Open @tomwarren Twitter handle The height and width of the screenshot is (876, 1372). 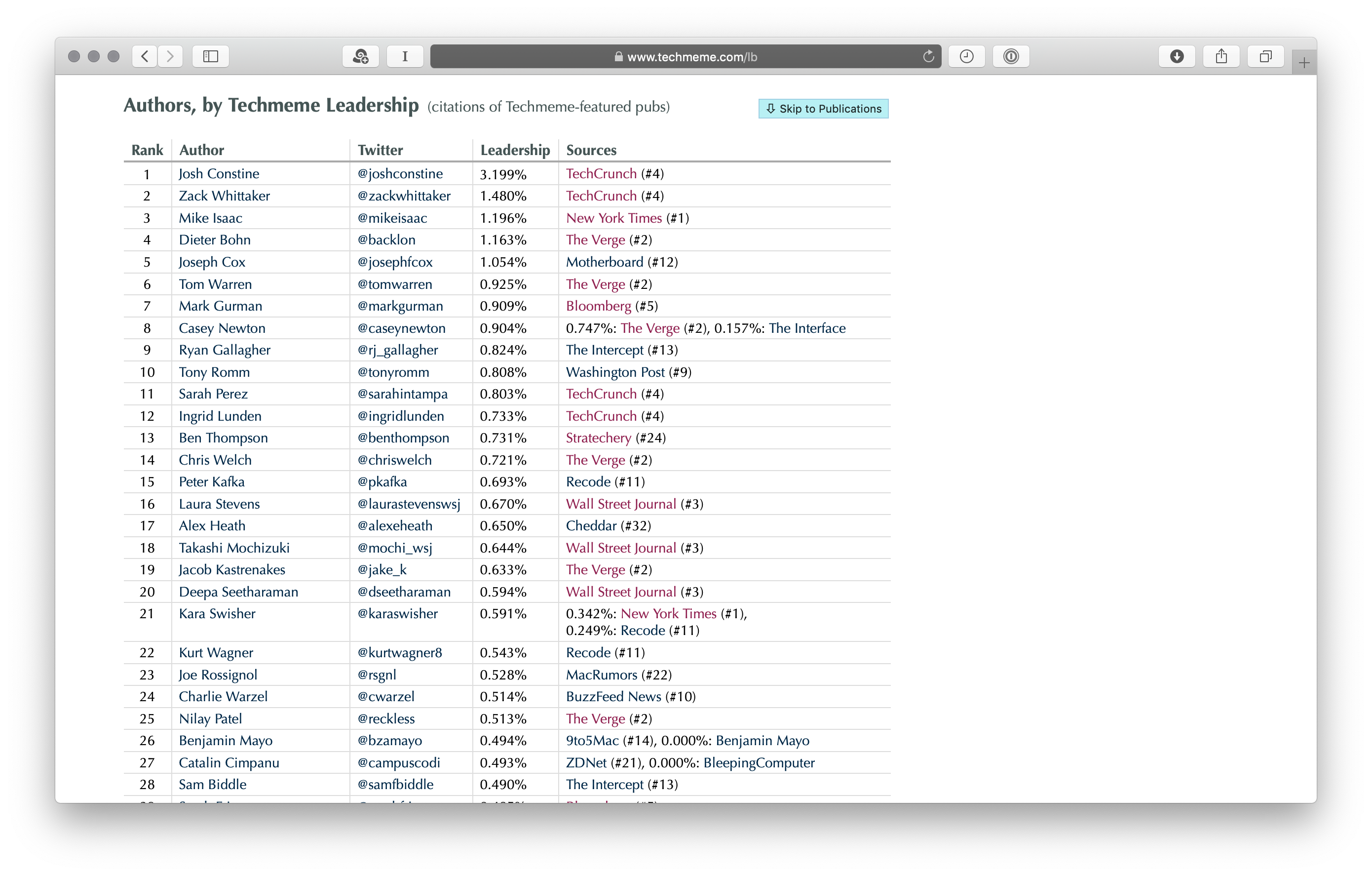395,284
